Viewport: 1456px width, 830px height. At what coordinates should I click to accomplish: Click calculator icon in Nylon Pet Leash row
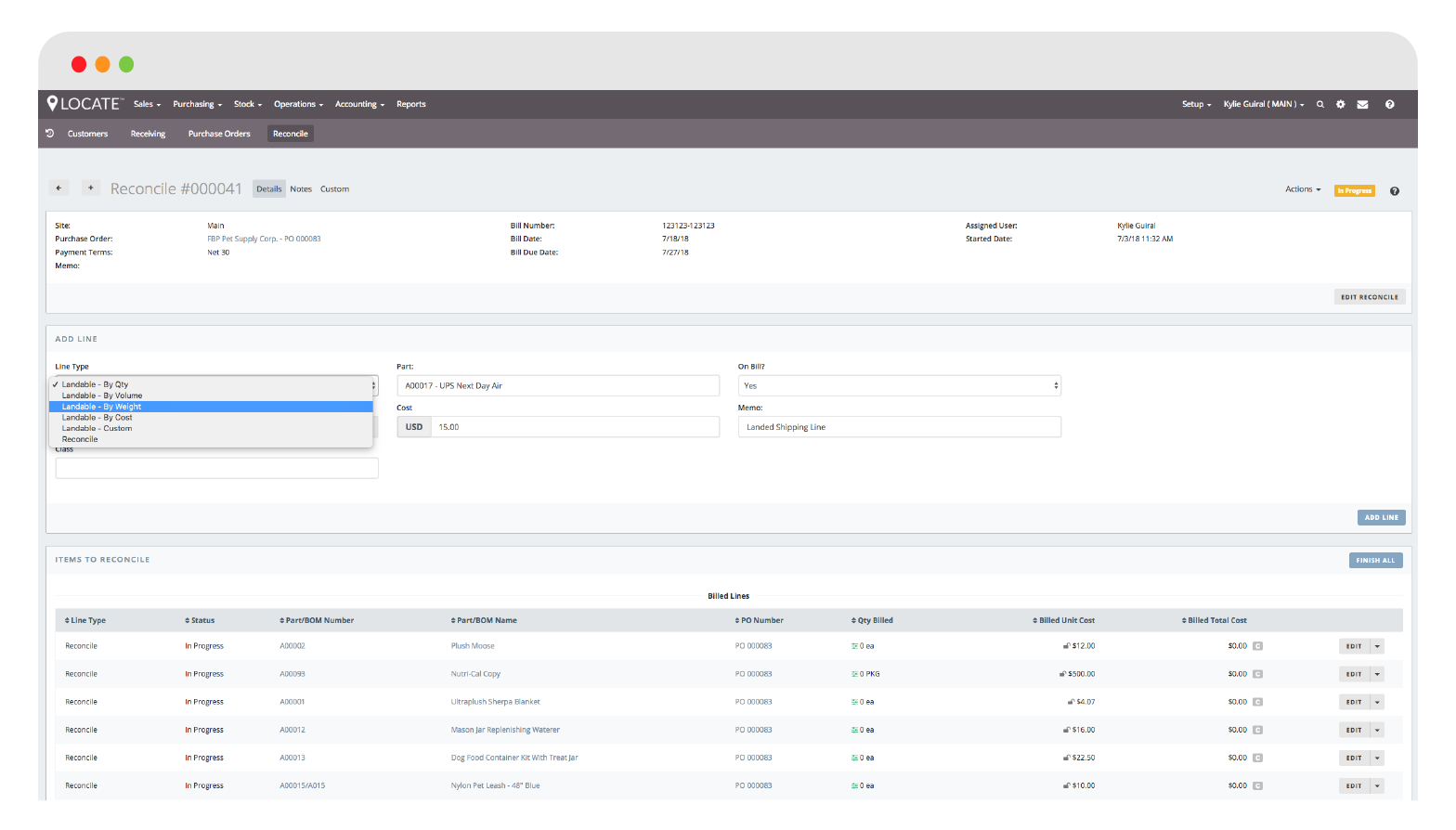pyautogui.click(x=1257, y=785)
